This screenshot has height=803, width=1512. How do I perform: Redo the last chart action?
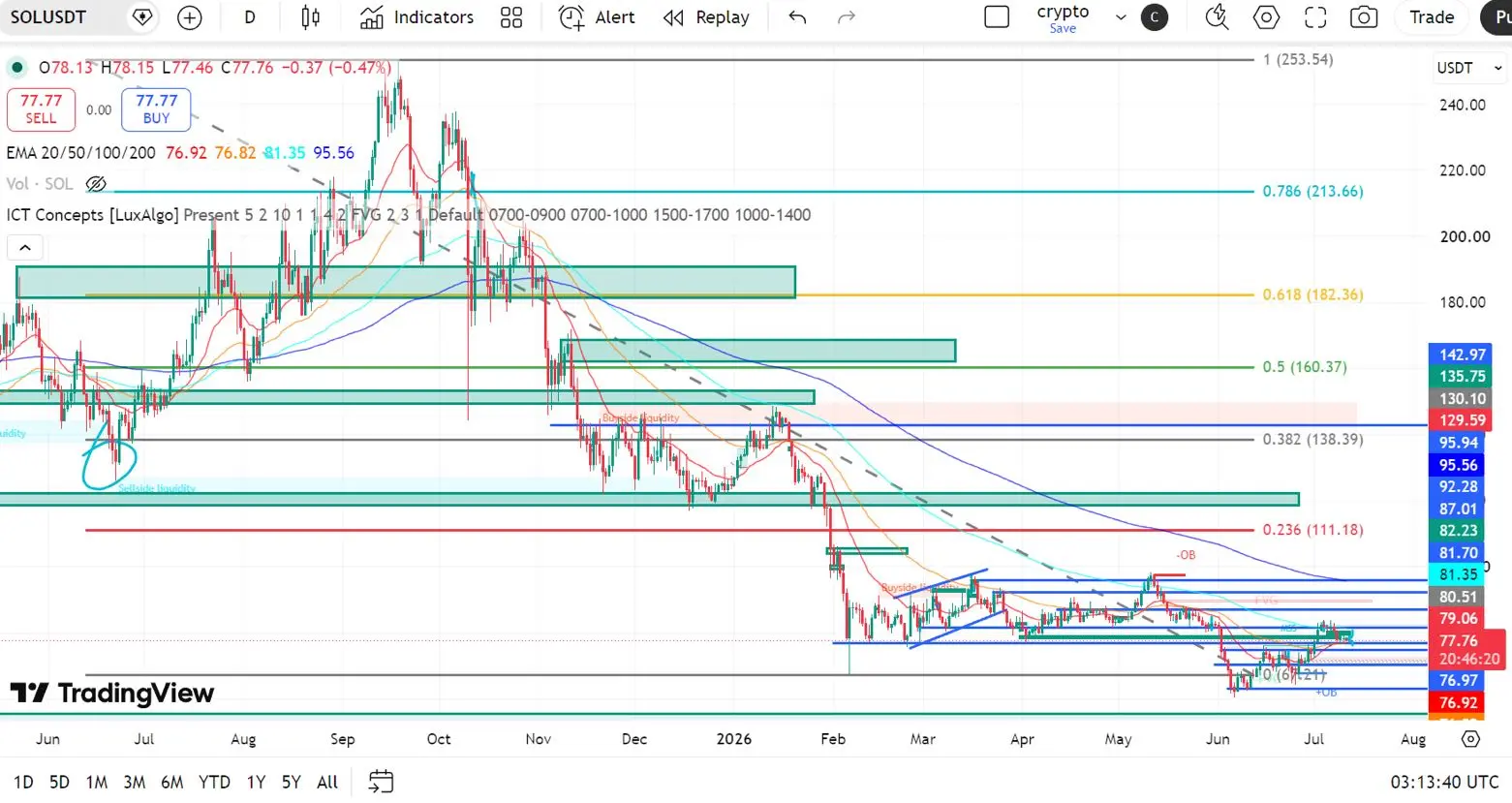point(846,17)
